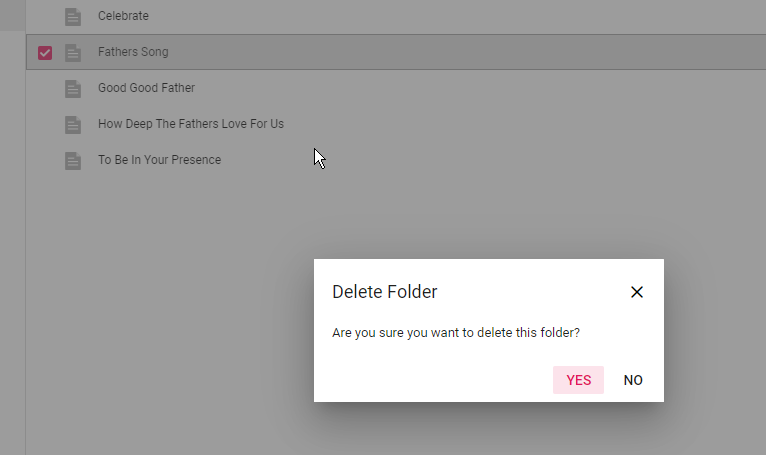Screen dimensions: 766x455
Task: Click the Fathers Song document icon
Action: (x=73, y=53)
